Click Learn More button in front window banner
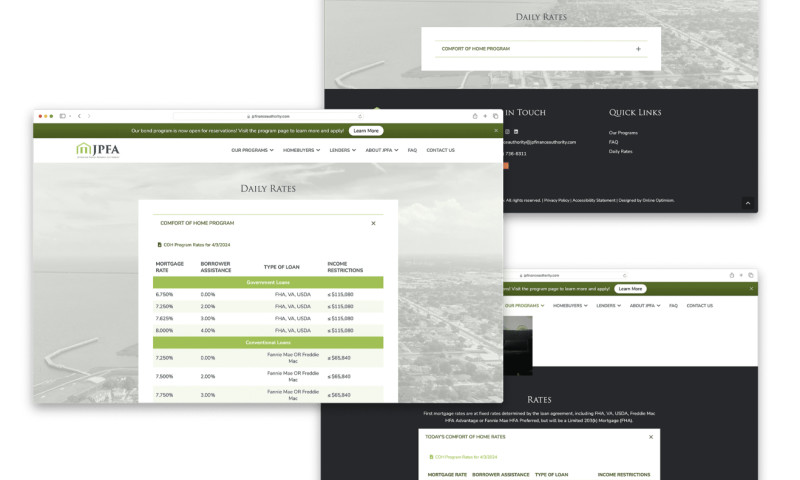 [x=366, y=131]
